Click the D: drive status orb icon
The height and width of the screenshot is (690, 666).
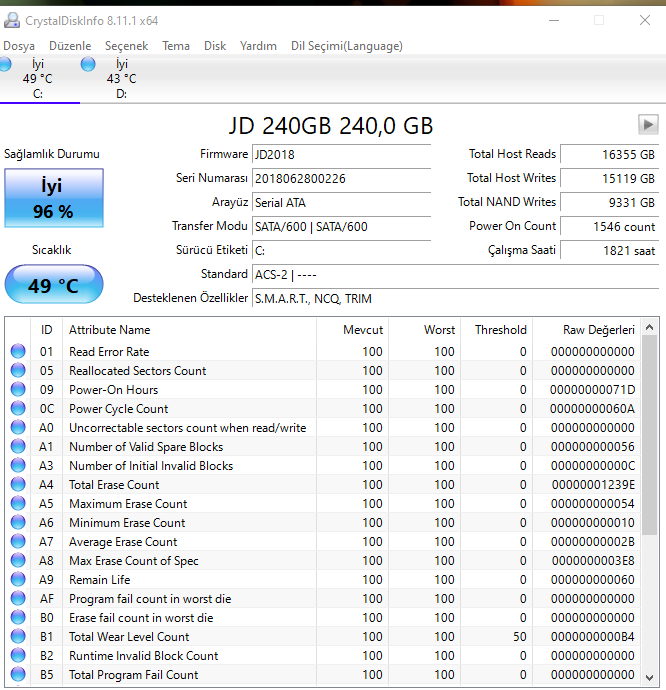pyautogui.click(x=88, y=65)
